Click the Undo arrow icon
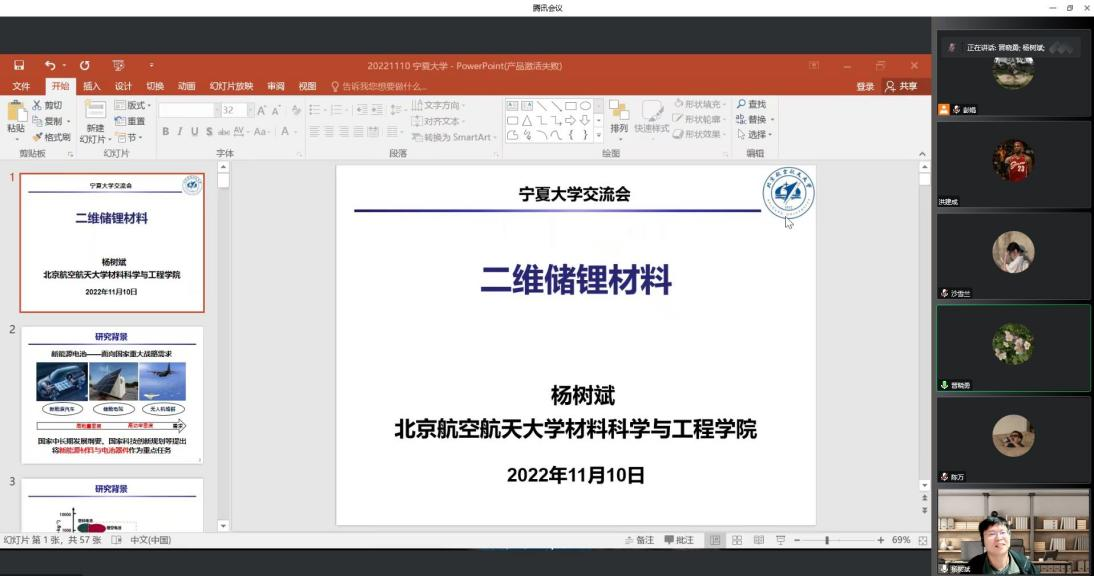Screen dimensions: 1094x576 point(50,66)
